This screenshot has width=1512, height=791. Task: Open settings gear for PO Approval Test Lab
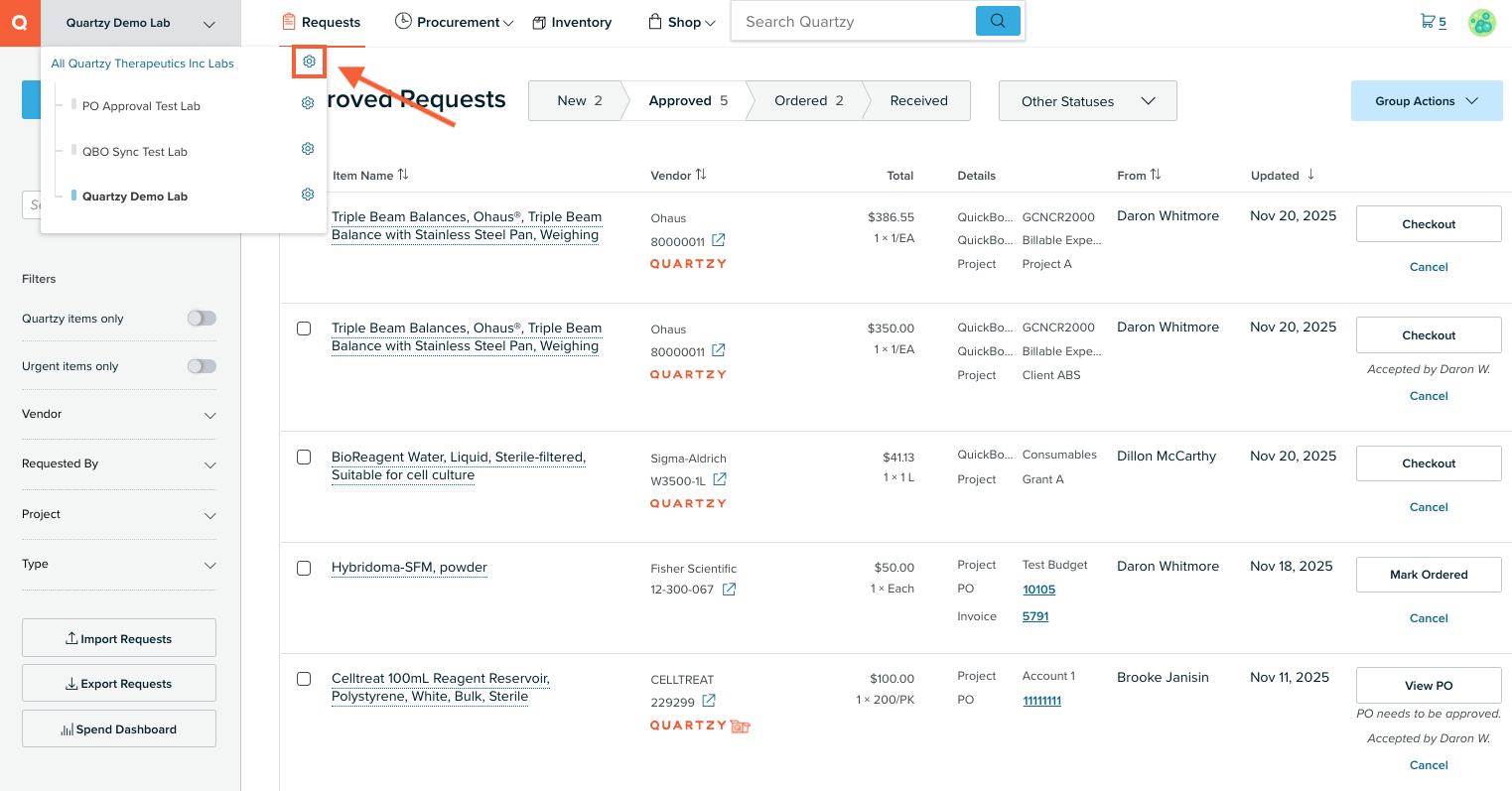(308, 103)
